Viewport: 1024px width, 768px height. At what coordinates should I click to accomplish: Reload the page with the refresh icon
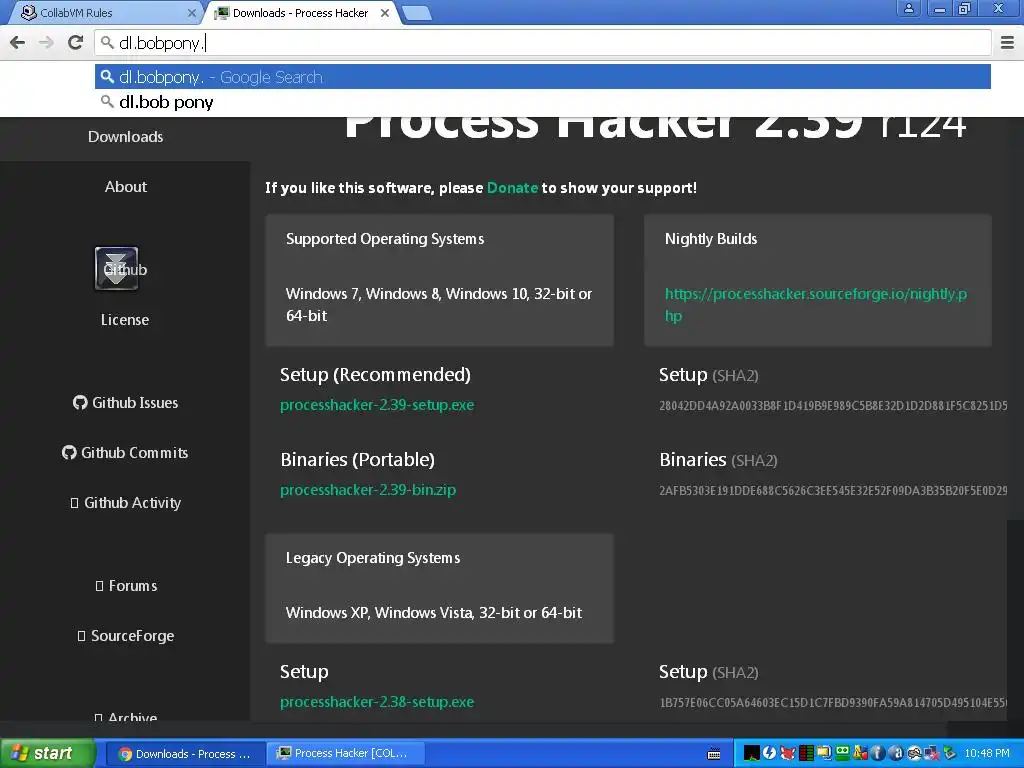pyautogui.click(x=75, y=42)
